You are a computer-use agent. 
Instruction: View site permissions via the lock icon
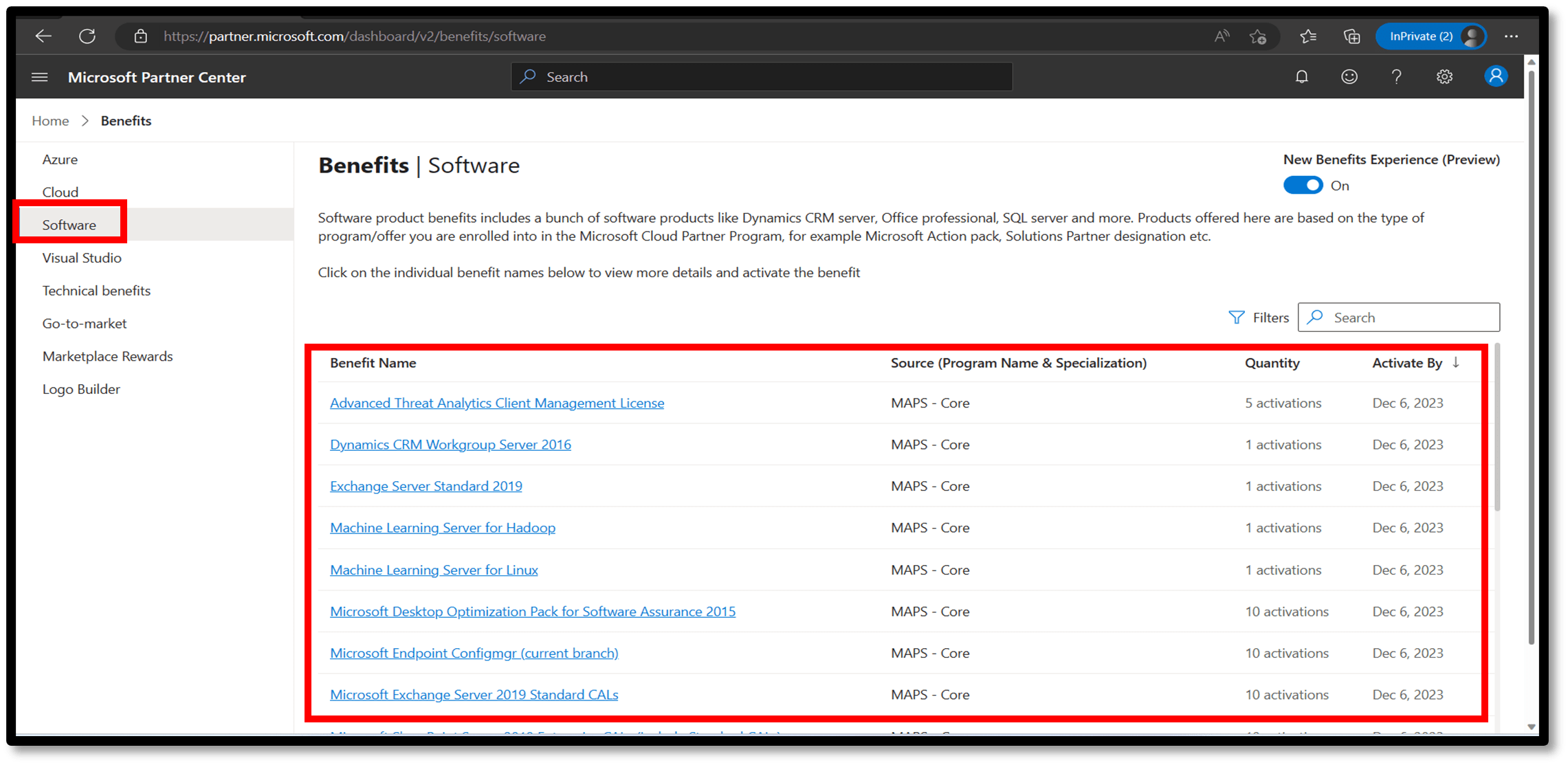coord(140,36)
